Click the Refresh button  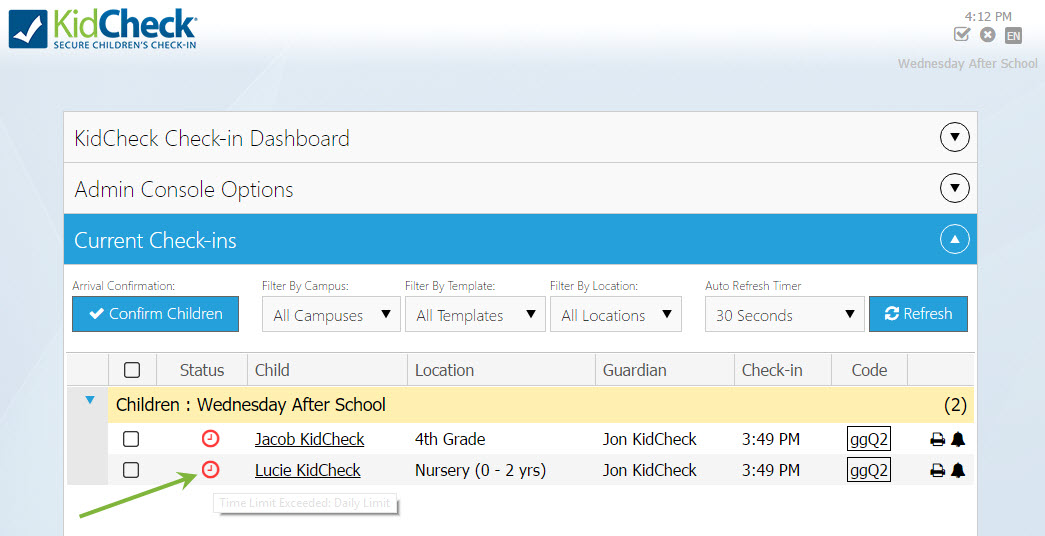coord(918,314)
